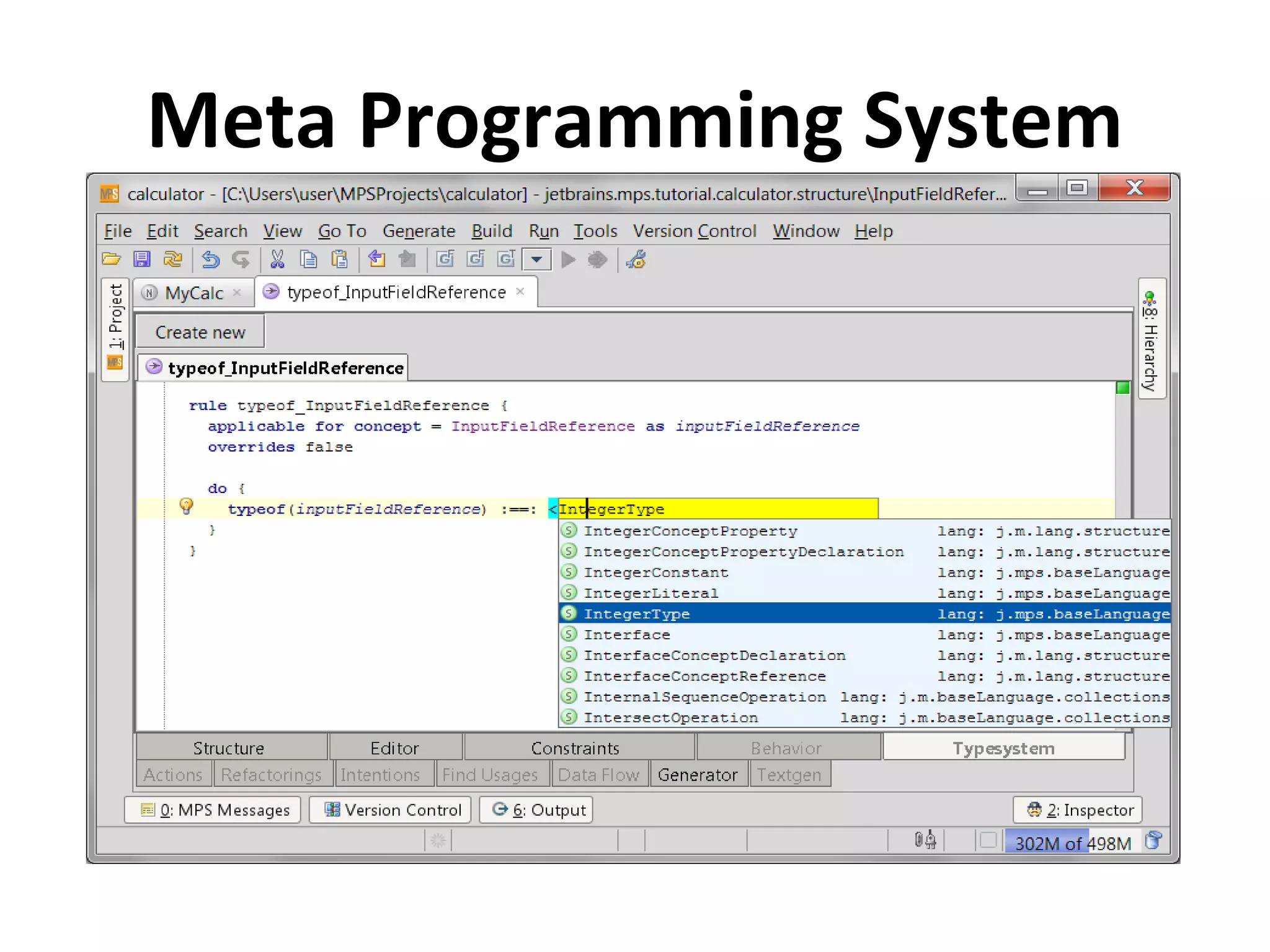1270x952 pixels.
Task: Click the Cut scissors icon
Action: [277, 259]
